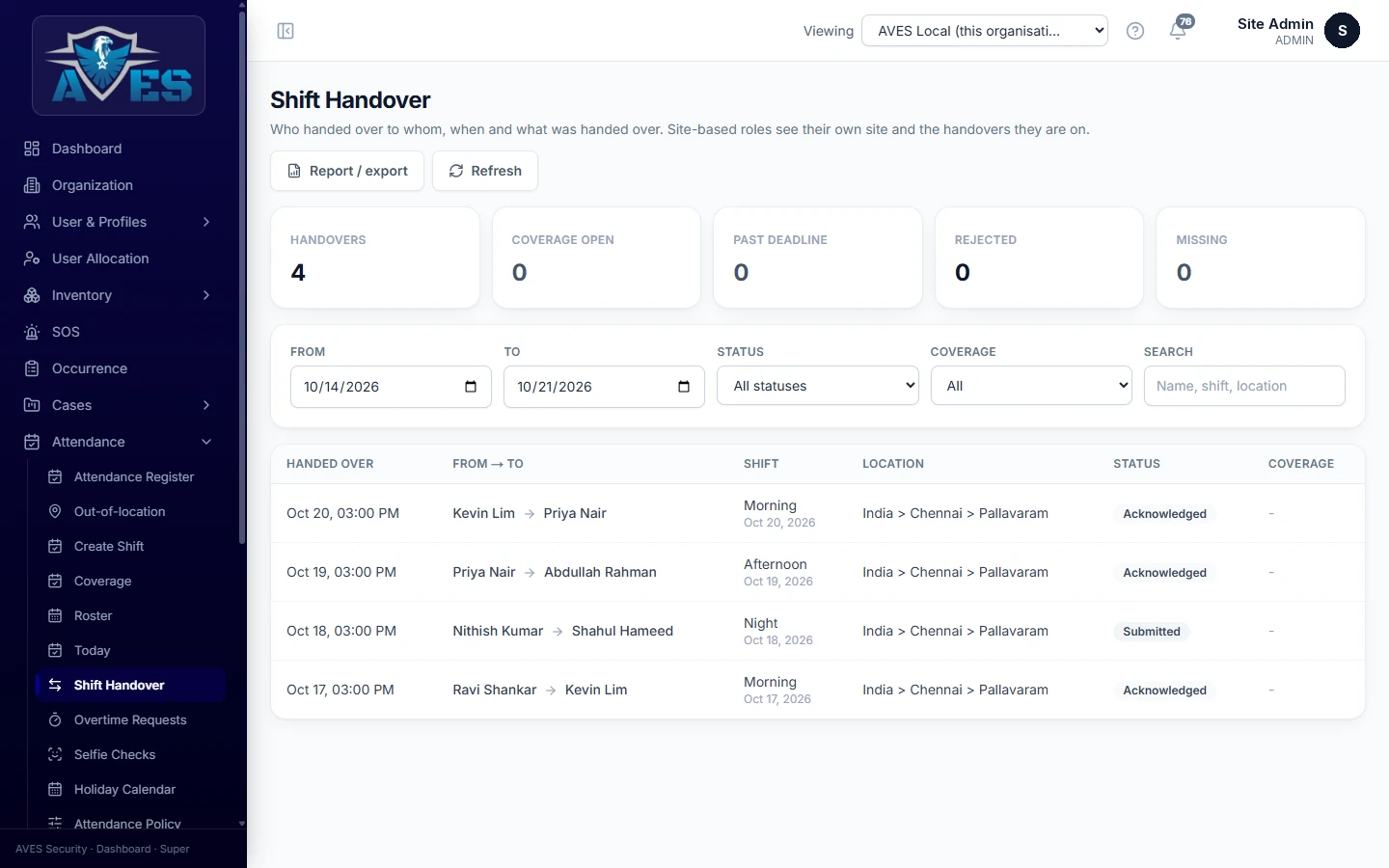Open the All statuses dropdown
1389x868 pixels.
(x=817, y=386)
